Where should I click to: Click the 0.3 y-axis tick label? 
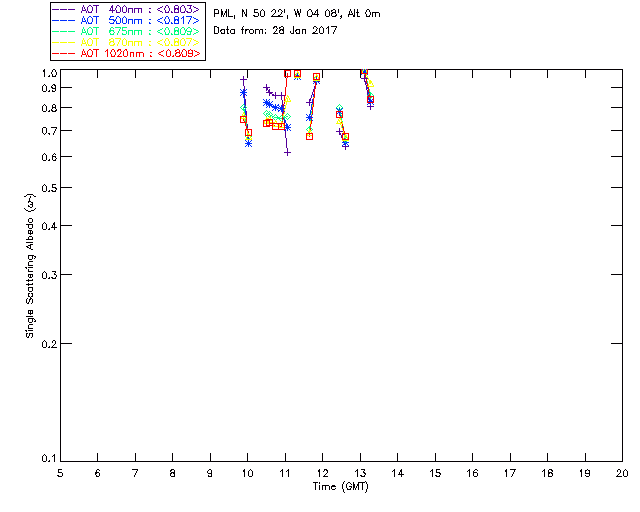pyautogui.click(x=49, y=275)
